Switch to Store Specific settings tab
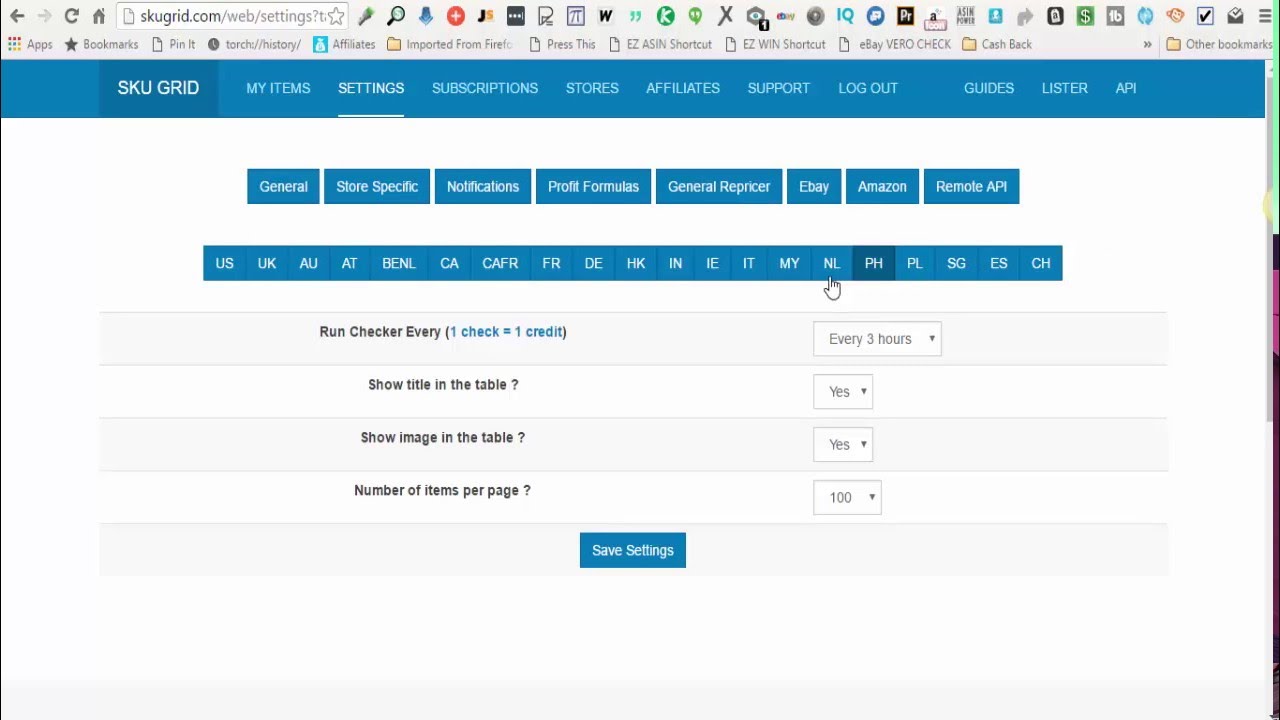1280x720 pixels. click(x=377, y=187)
